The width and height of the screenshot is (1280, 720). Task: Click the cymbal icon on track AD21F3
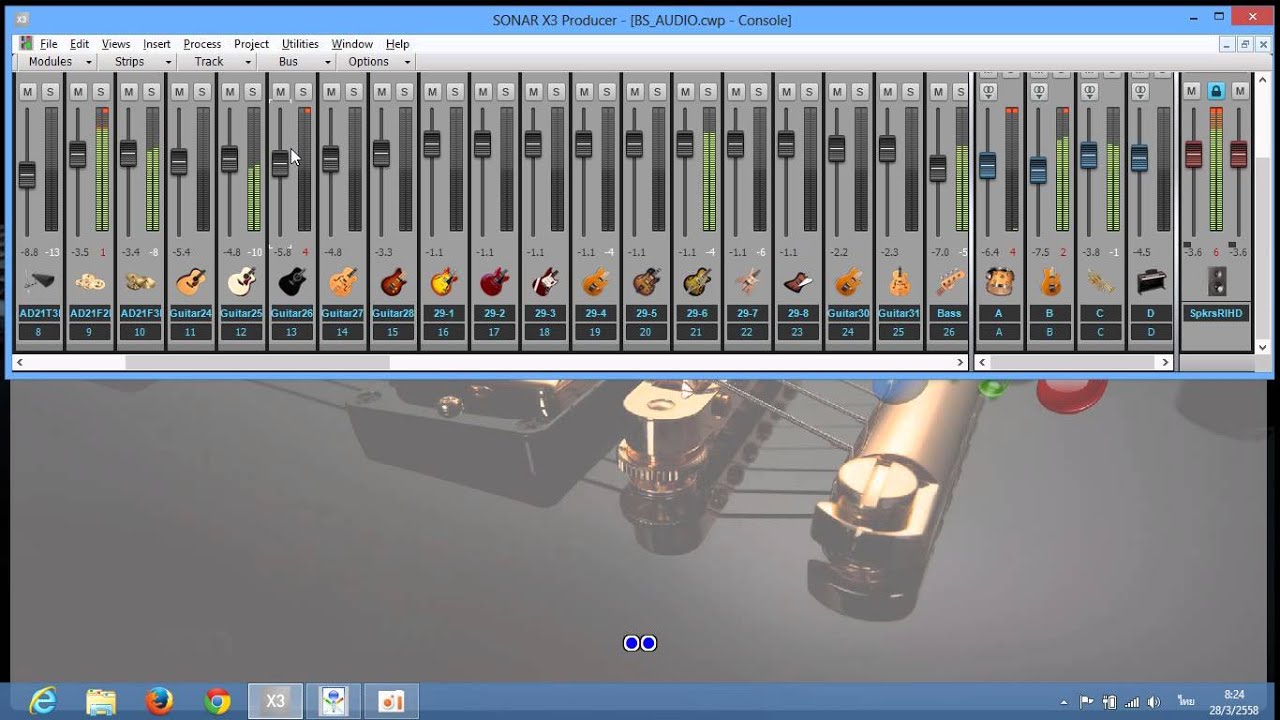(140, 282)
